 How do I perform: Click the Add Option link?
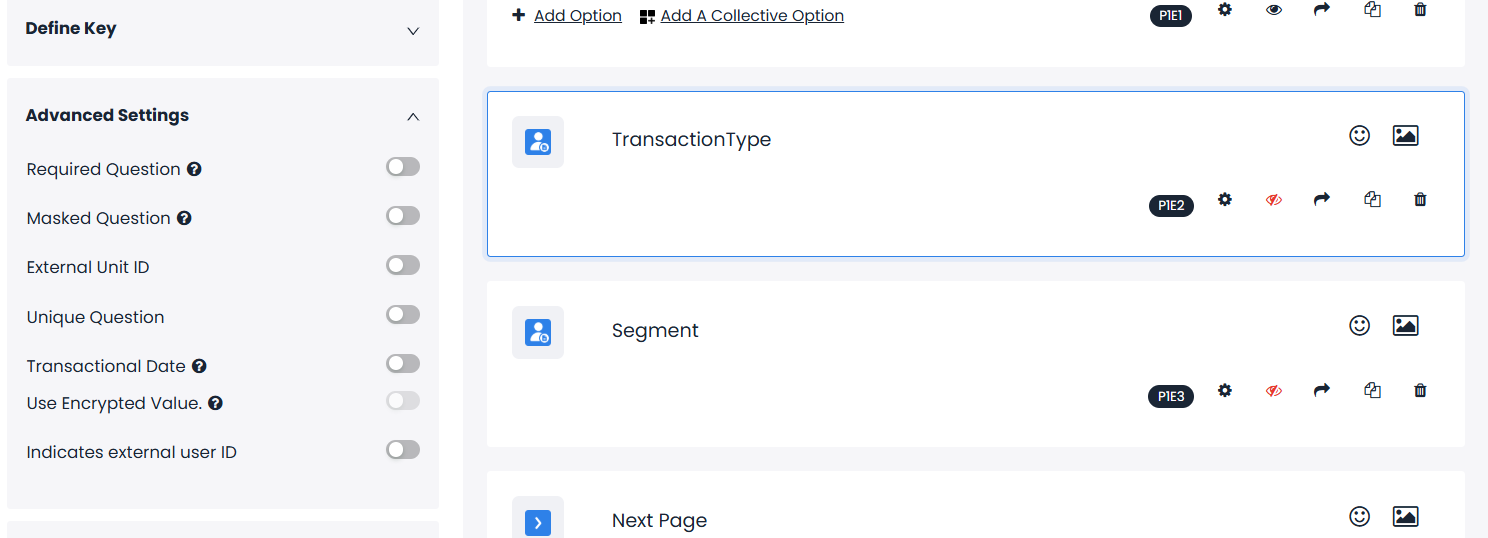577,16
